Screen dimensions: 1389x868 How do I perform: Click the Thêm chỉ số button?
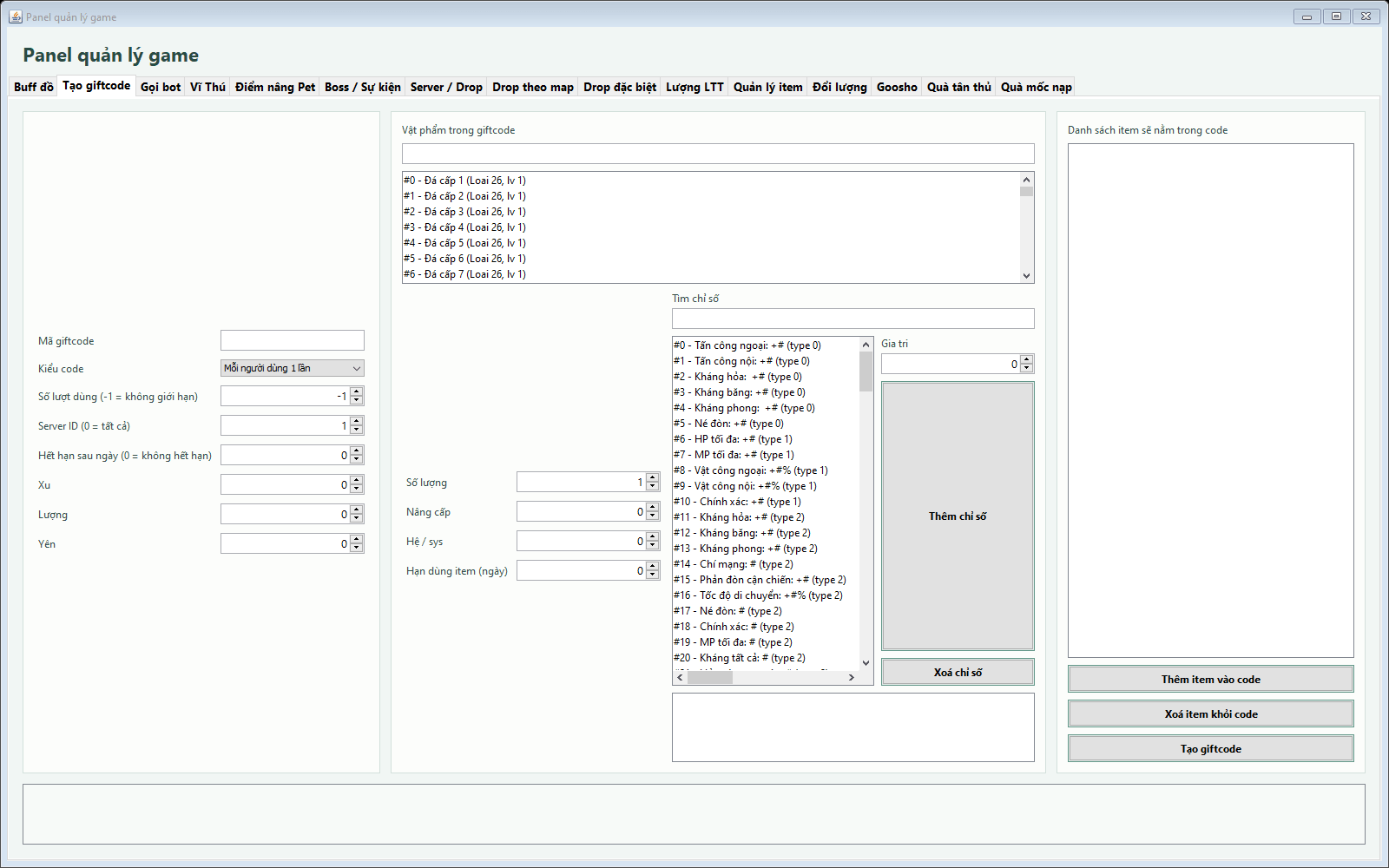(958, 516)
